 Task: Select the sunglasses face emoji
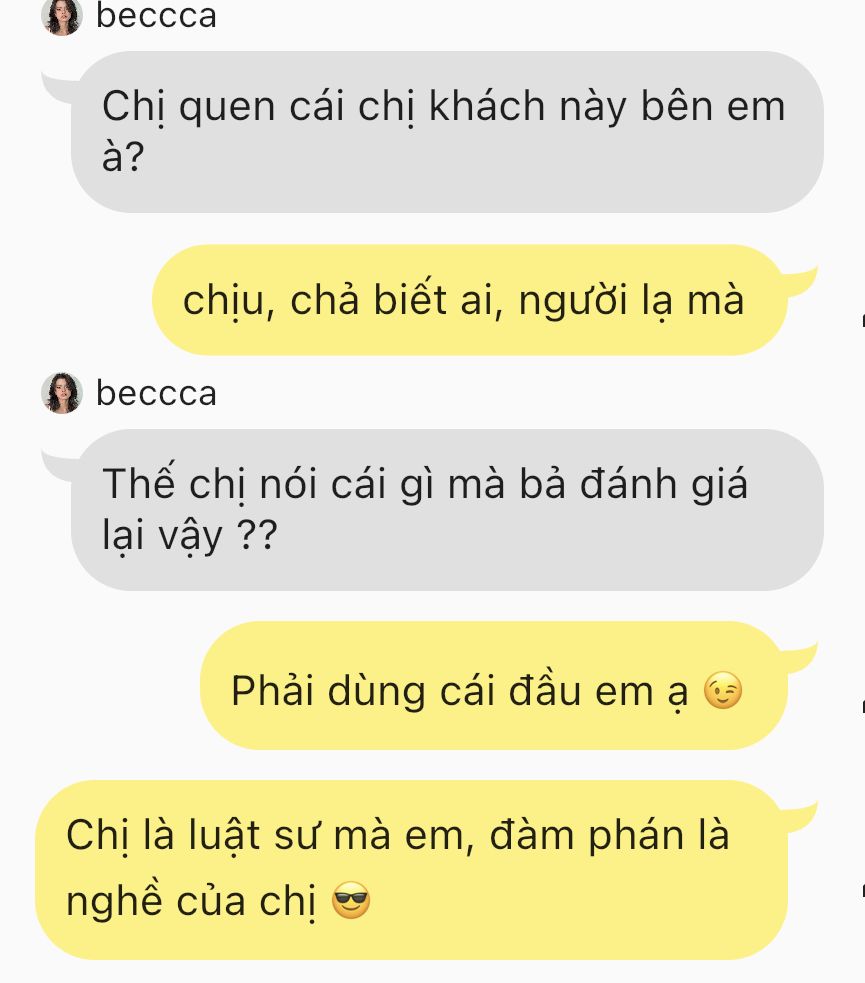(x=351, y=900)
